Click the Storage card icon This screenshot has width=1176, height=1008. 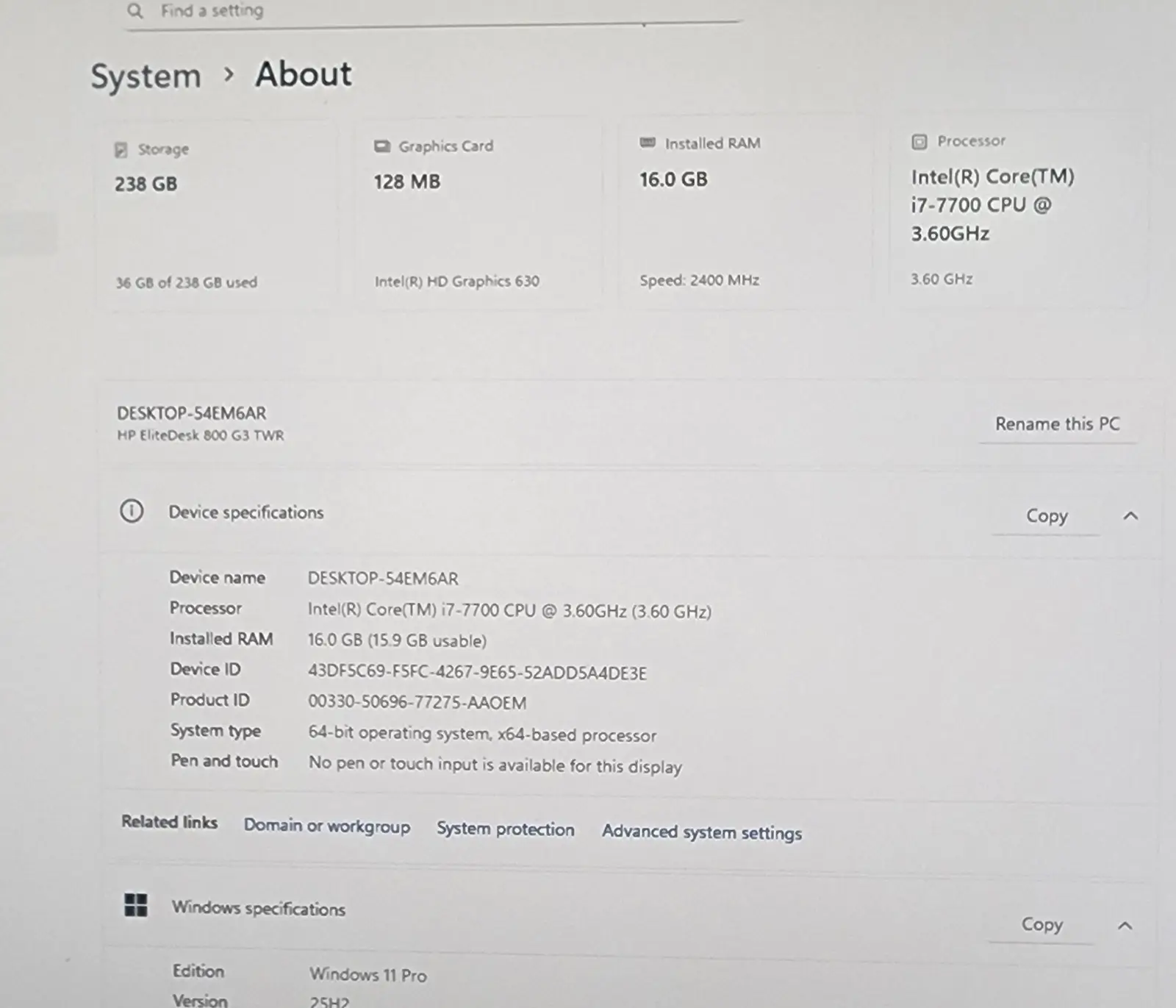[x=121, y=150]
